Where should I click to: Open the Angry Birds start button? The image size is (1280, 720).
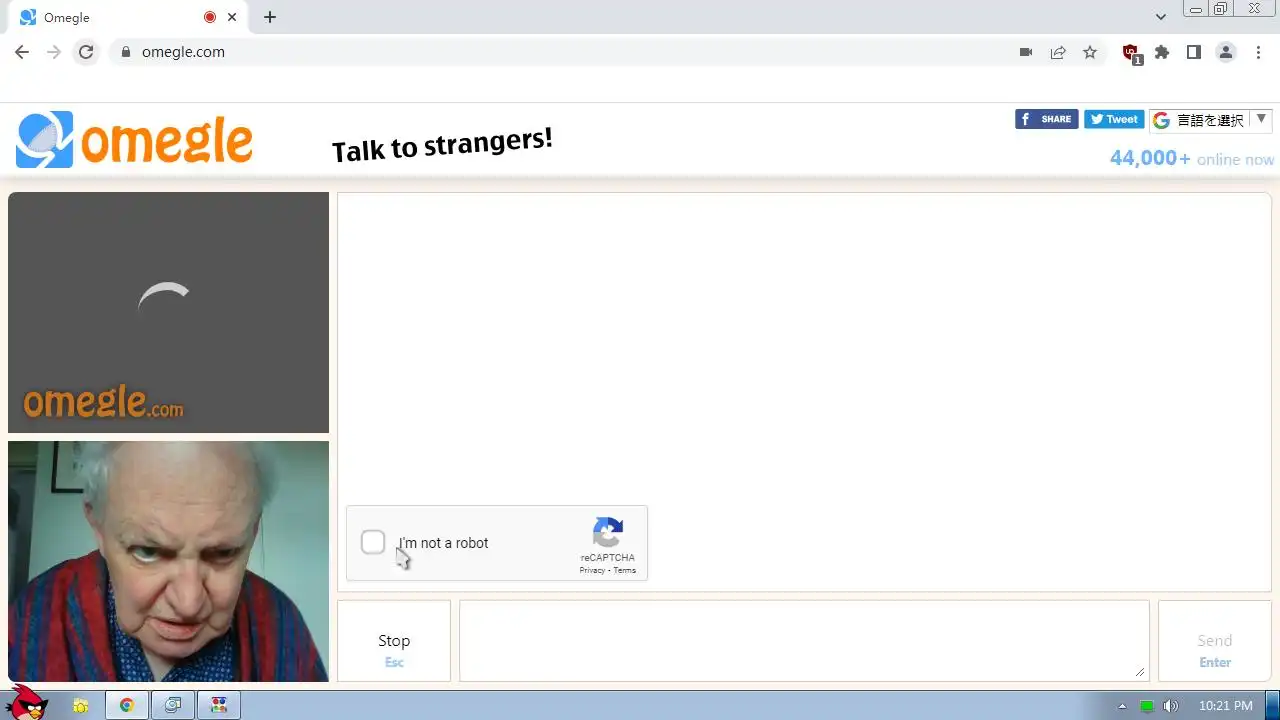pyautogui.click(x=29, y=703)
